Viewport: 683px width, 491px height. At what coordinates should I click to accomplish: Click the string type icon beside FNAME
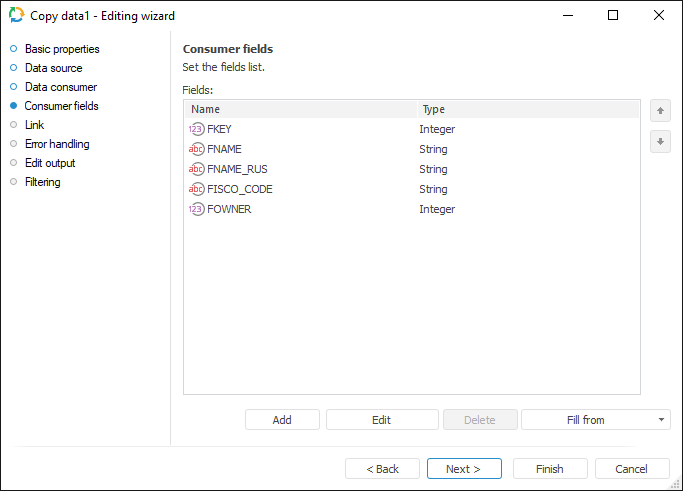point(196,149)
